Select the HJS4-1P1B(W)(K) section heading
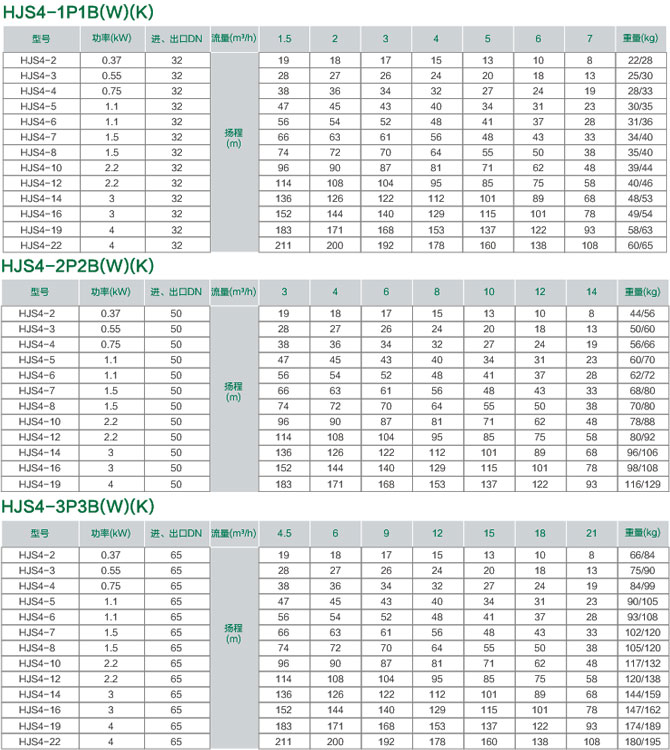 [78, 12]
